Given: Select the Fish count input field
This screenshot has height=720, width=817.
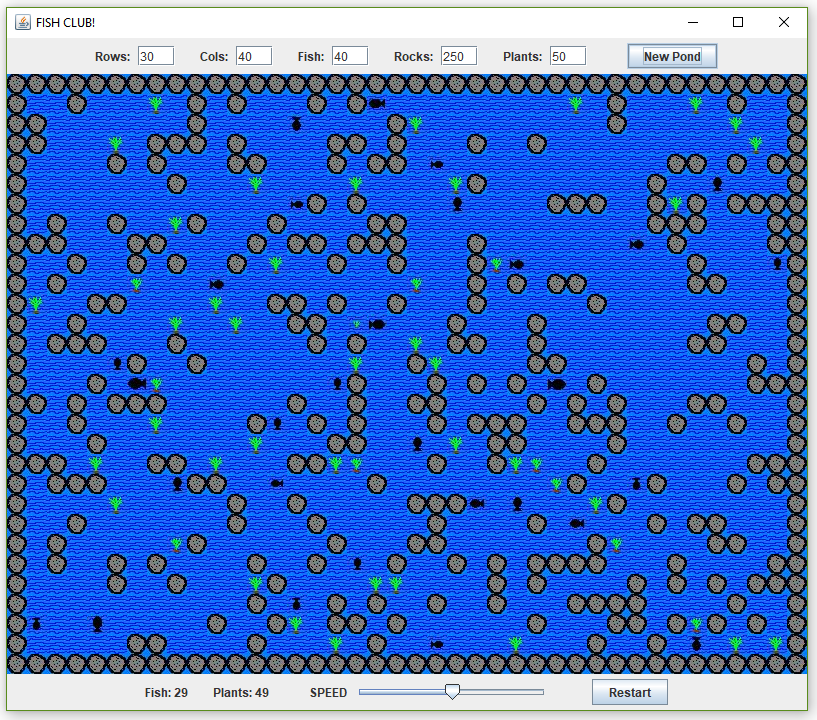Looking at the screenshot, I should 349,56.
